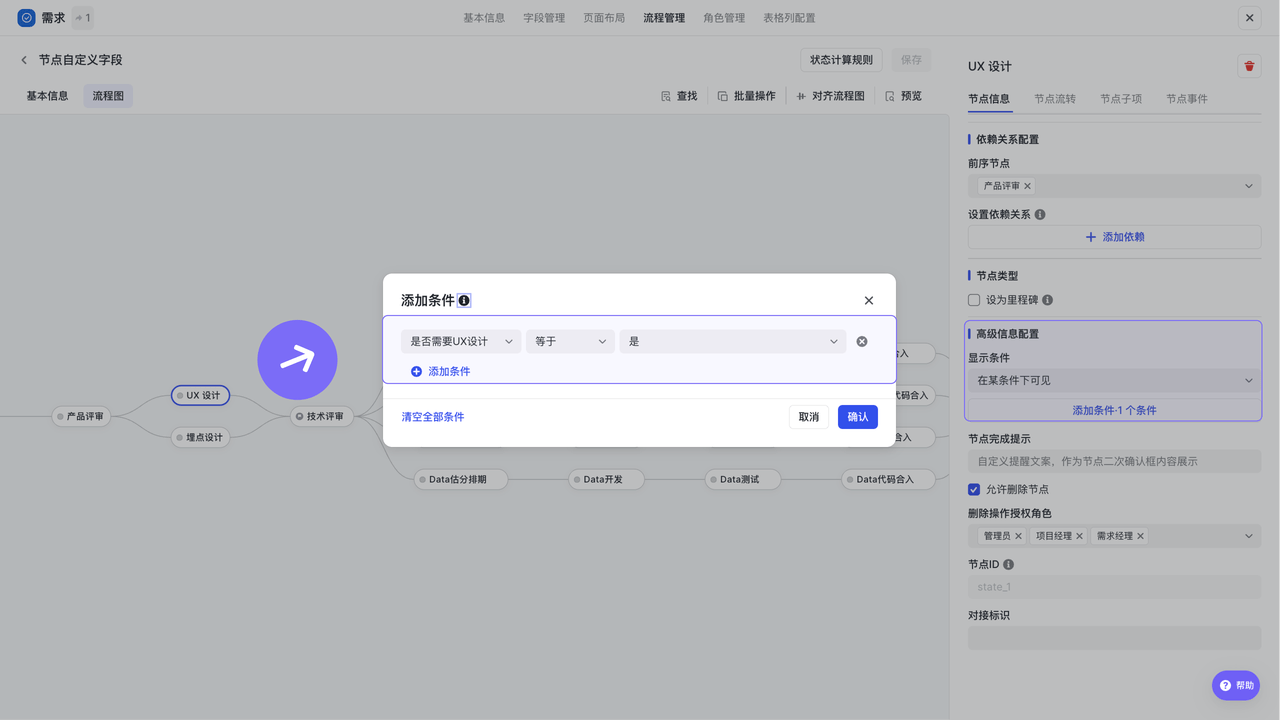Open the 在某条件下可见 display condition dropdown
The width and height of the screenshot is (1280, 720).
click(1113, 380)
